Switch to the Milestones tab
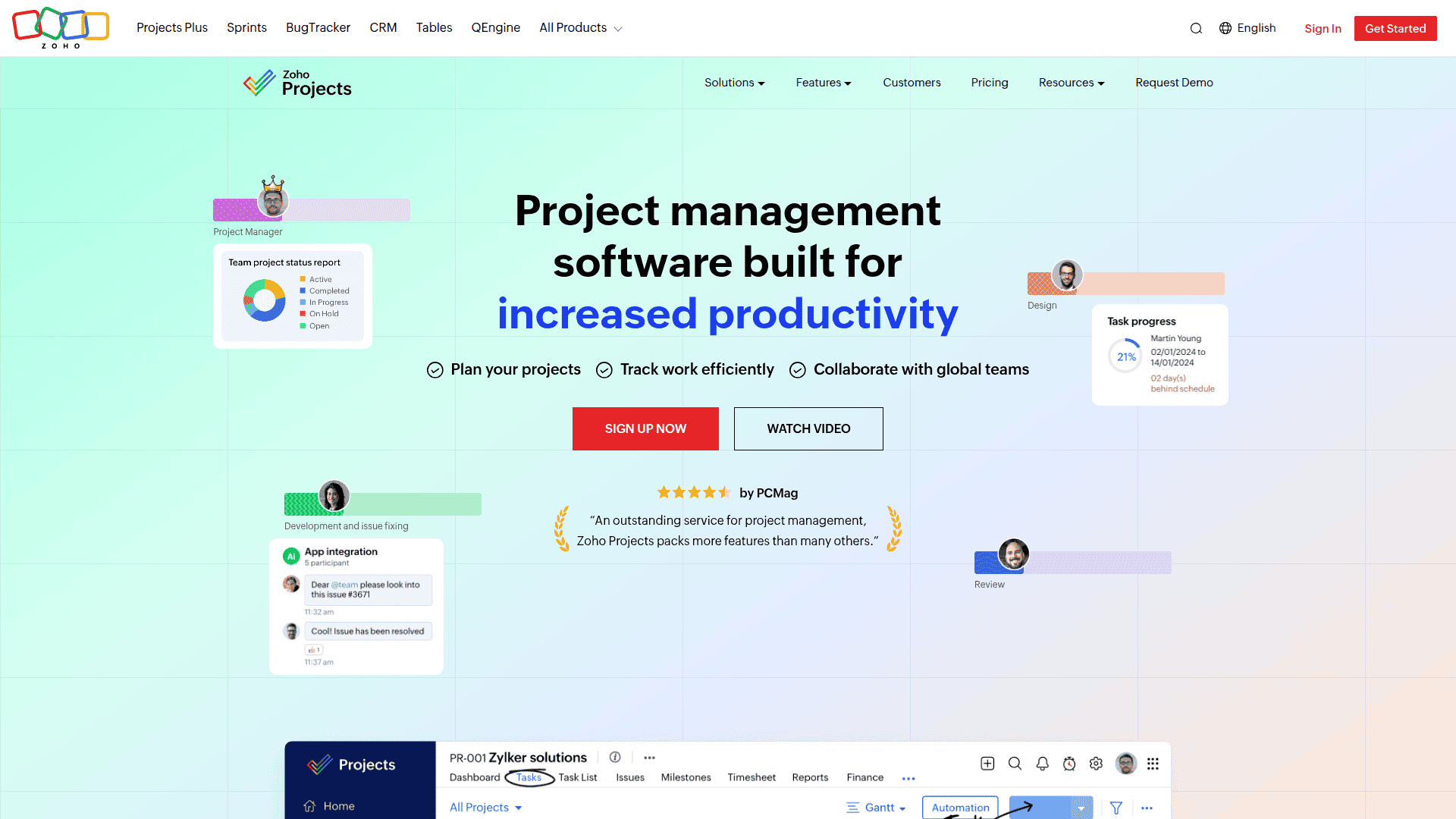Screen dimensions: 1456x819 686,777
